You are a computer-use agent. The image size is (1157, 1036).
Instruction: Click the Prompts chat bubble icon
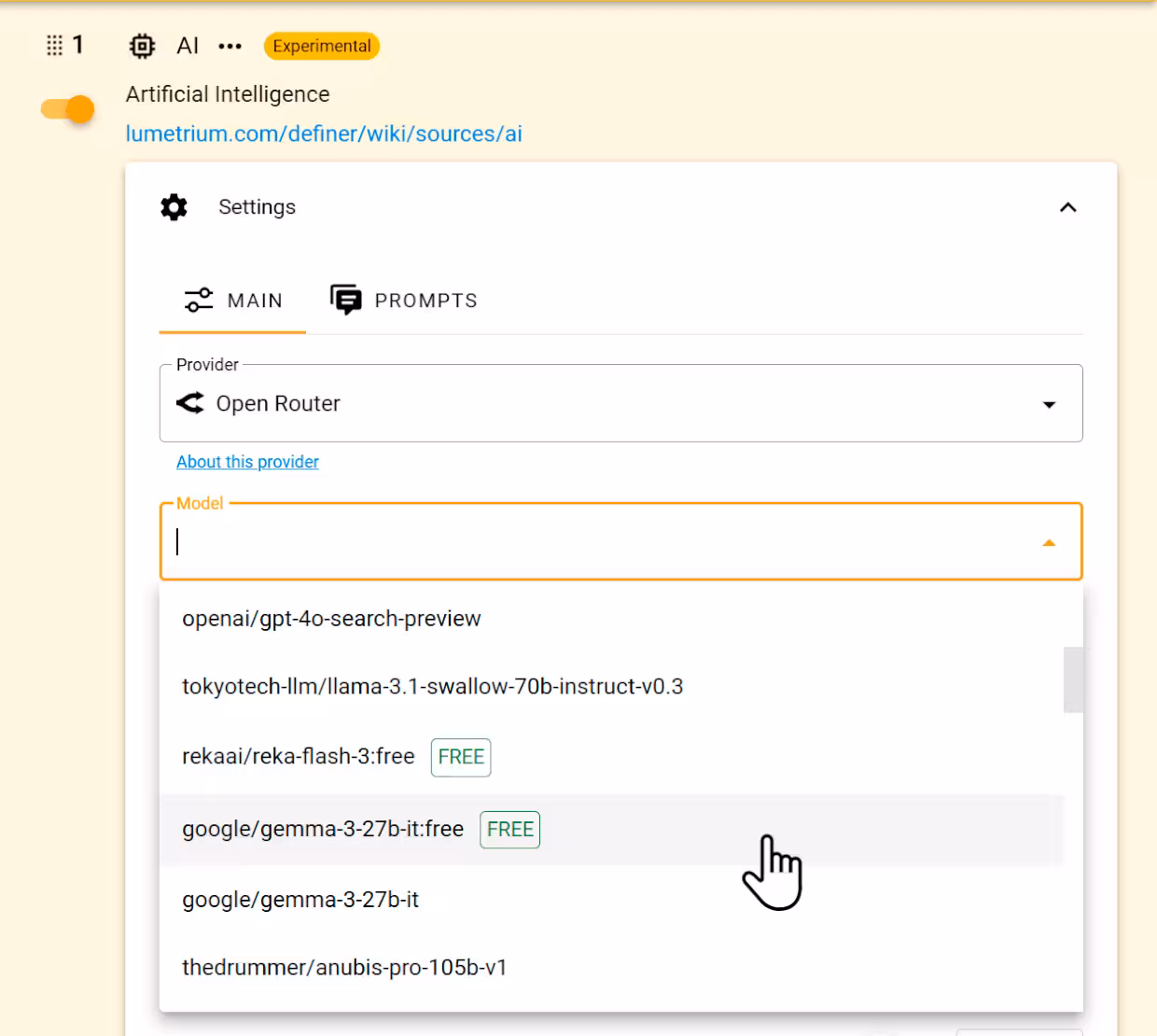[x=346, y=300]
